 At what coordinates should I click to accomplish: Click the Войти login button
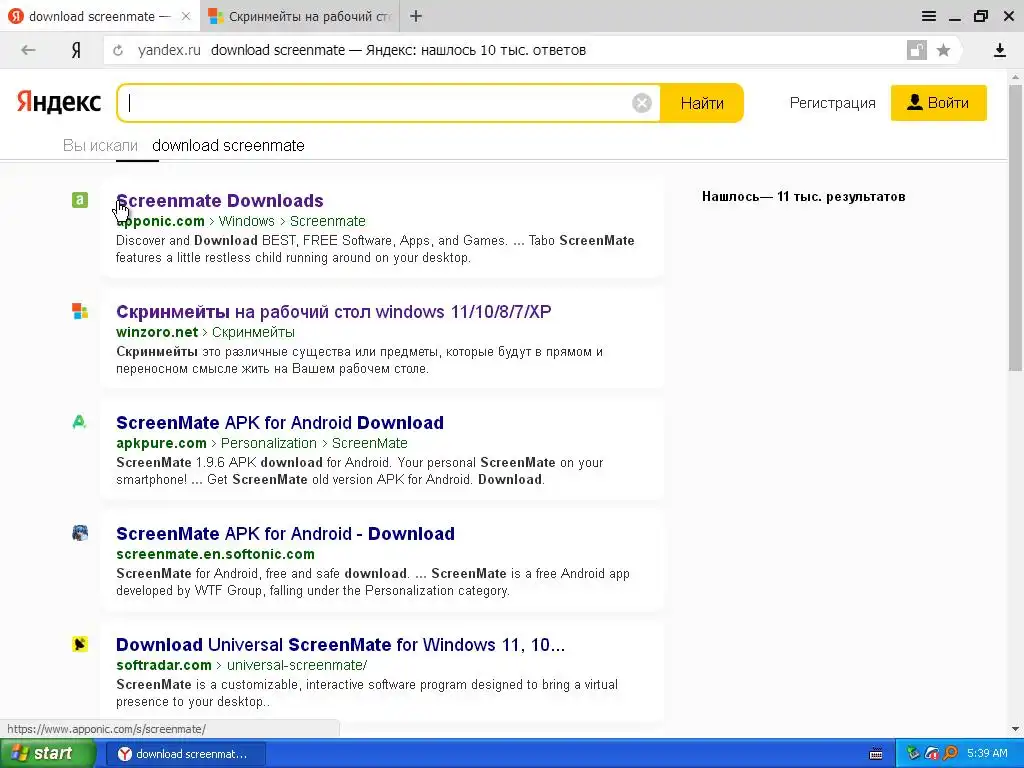coord(938,103)
